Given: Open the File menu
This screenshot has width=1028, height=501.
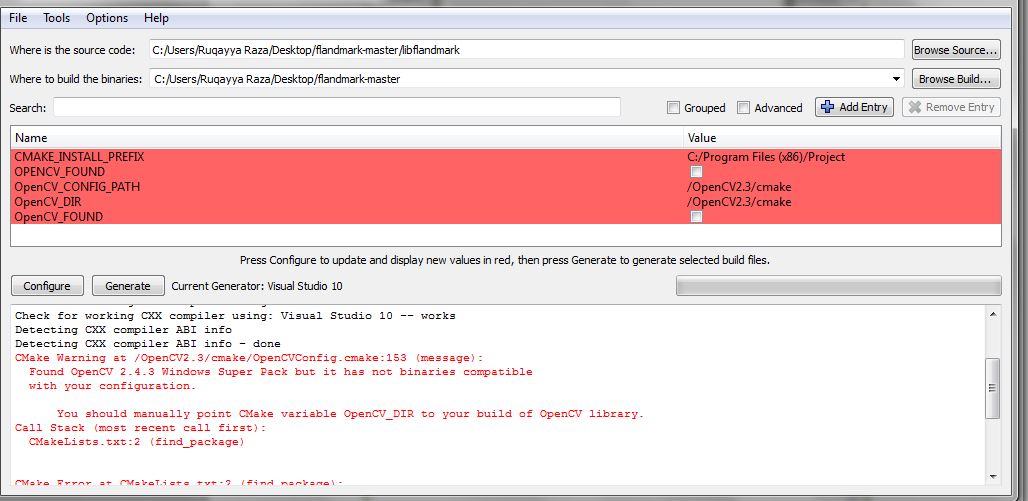Looking at the screenshot, I should pyautogui.click(x=18, y=18).
